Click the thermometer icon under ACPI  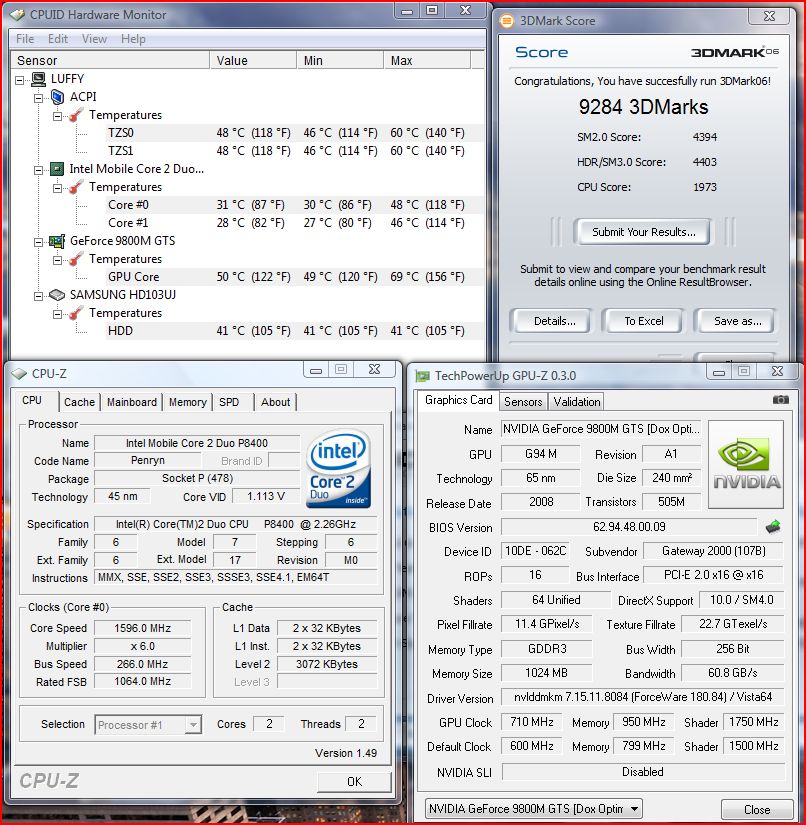point(76,115)
